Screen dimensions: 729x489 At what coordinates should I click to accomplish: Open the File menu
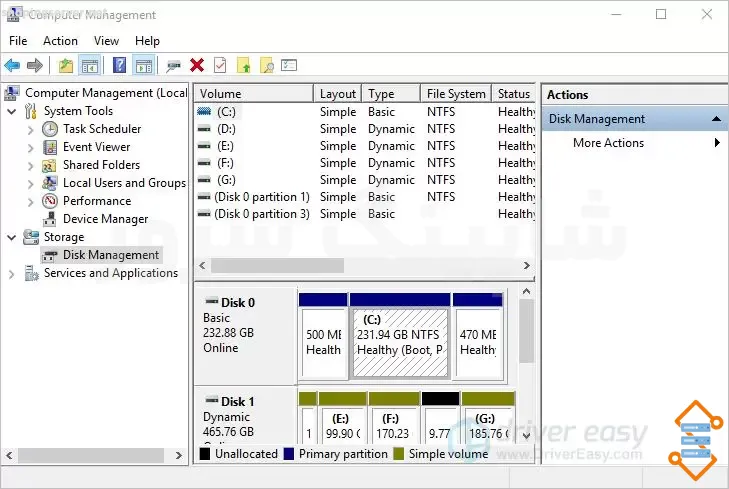tap(18, 41)
